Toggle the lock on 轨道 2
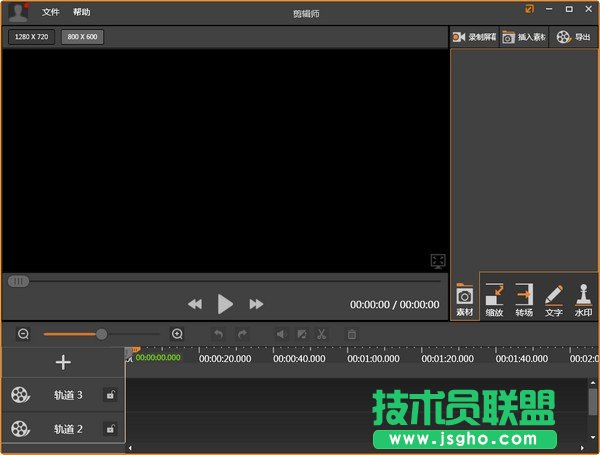The height and width of the screenshot is (455, 600). pyautogui.click(x=110, y=429)
